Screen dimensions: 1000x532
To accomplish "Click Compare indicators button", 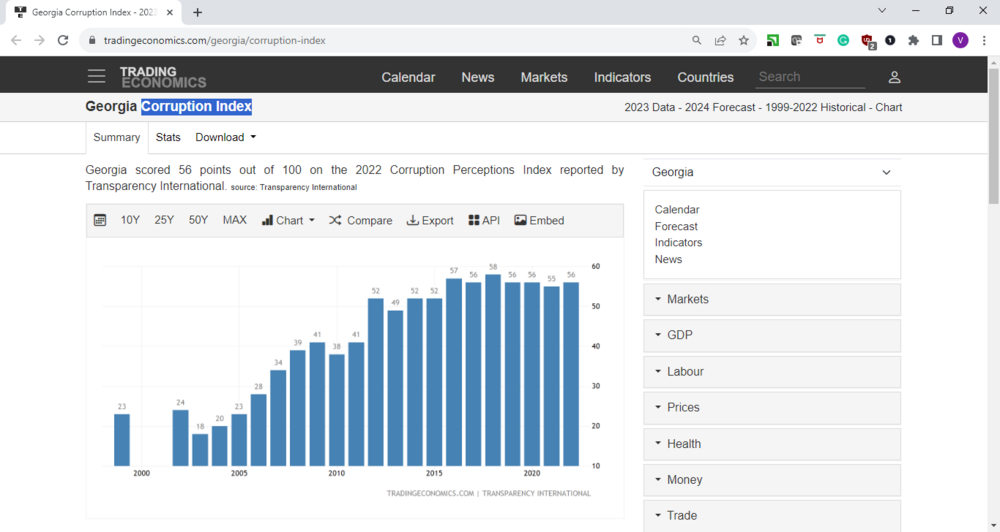I will pos(360,220).
